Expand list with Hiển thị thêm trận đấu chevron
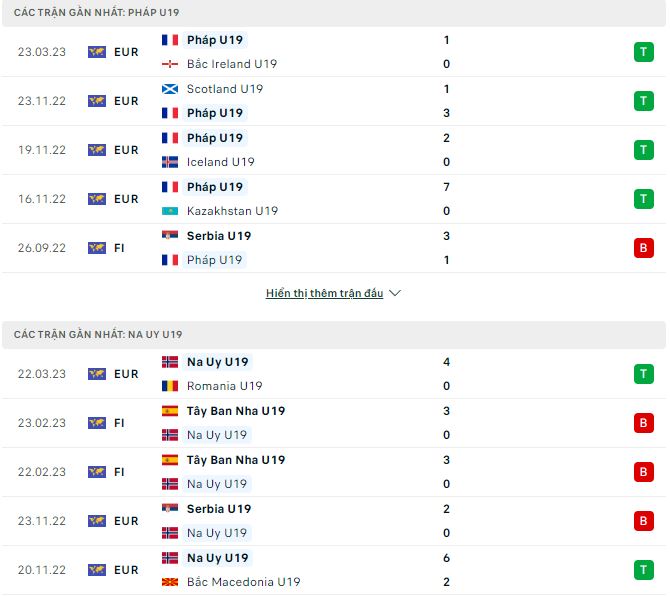This screenshot has height=596, width=670. 395,294
